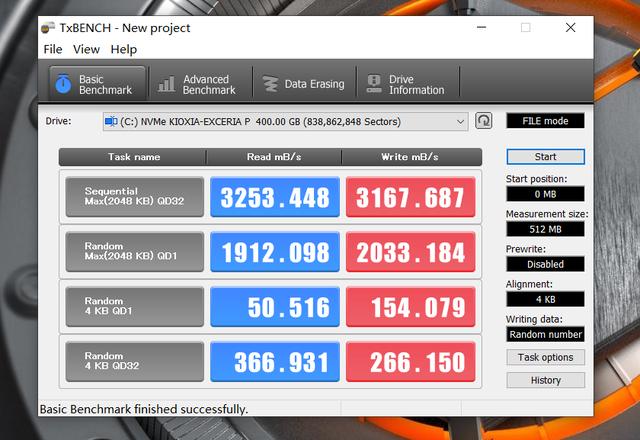Close the TxBENCH window
Screen dimensions: 640x440
point(571,28)
